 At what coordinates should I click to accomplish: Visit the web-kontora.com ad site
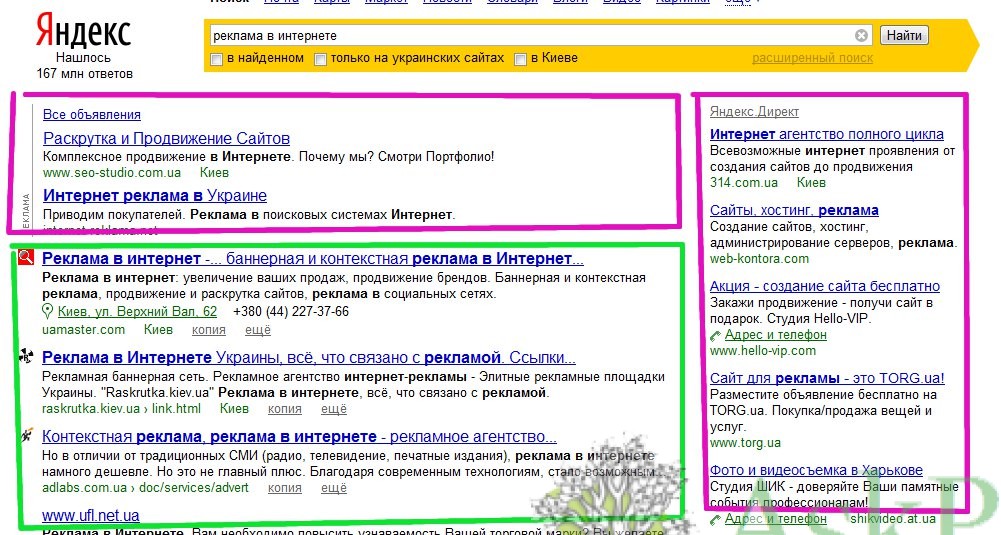pyautogui.click(x=759, y=259)
